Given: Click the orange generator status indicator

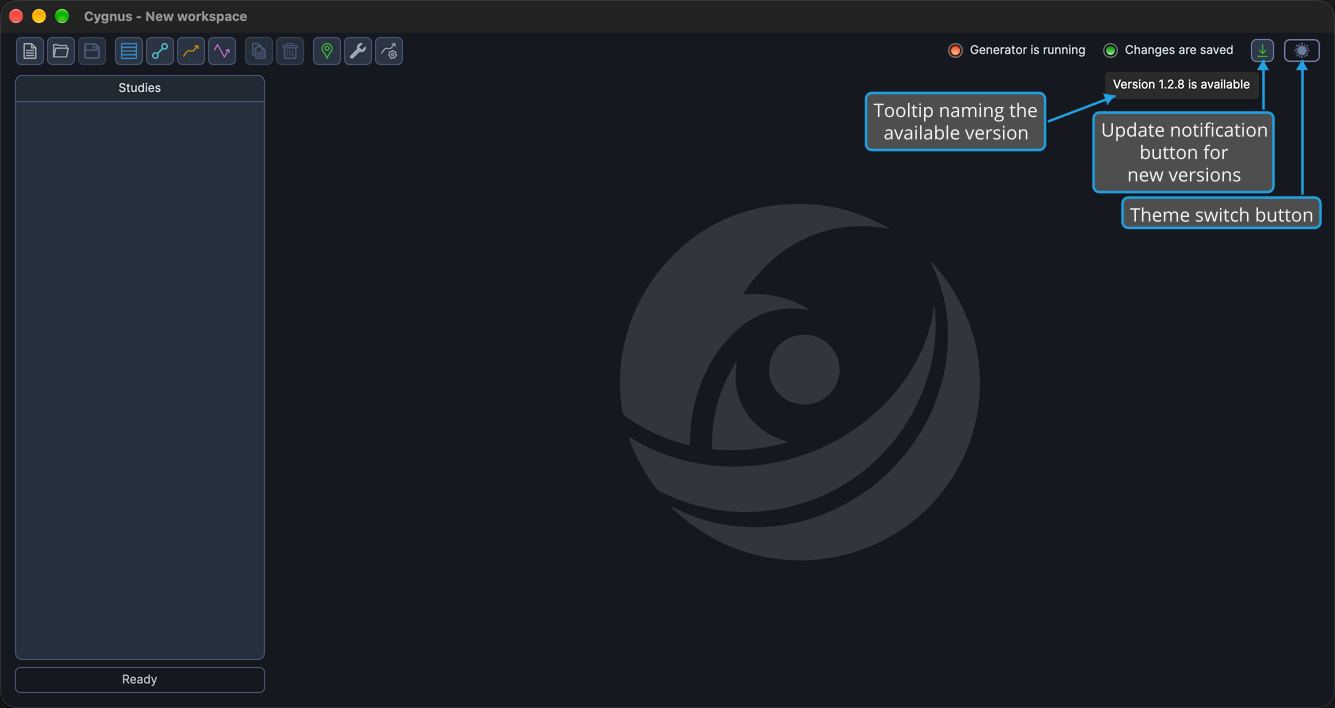Looking at the screenshot, I should click(955, 50).
